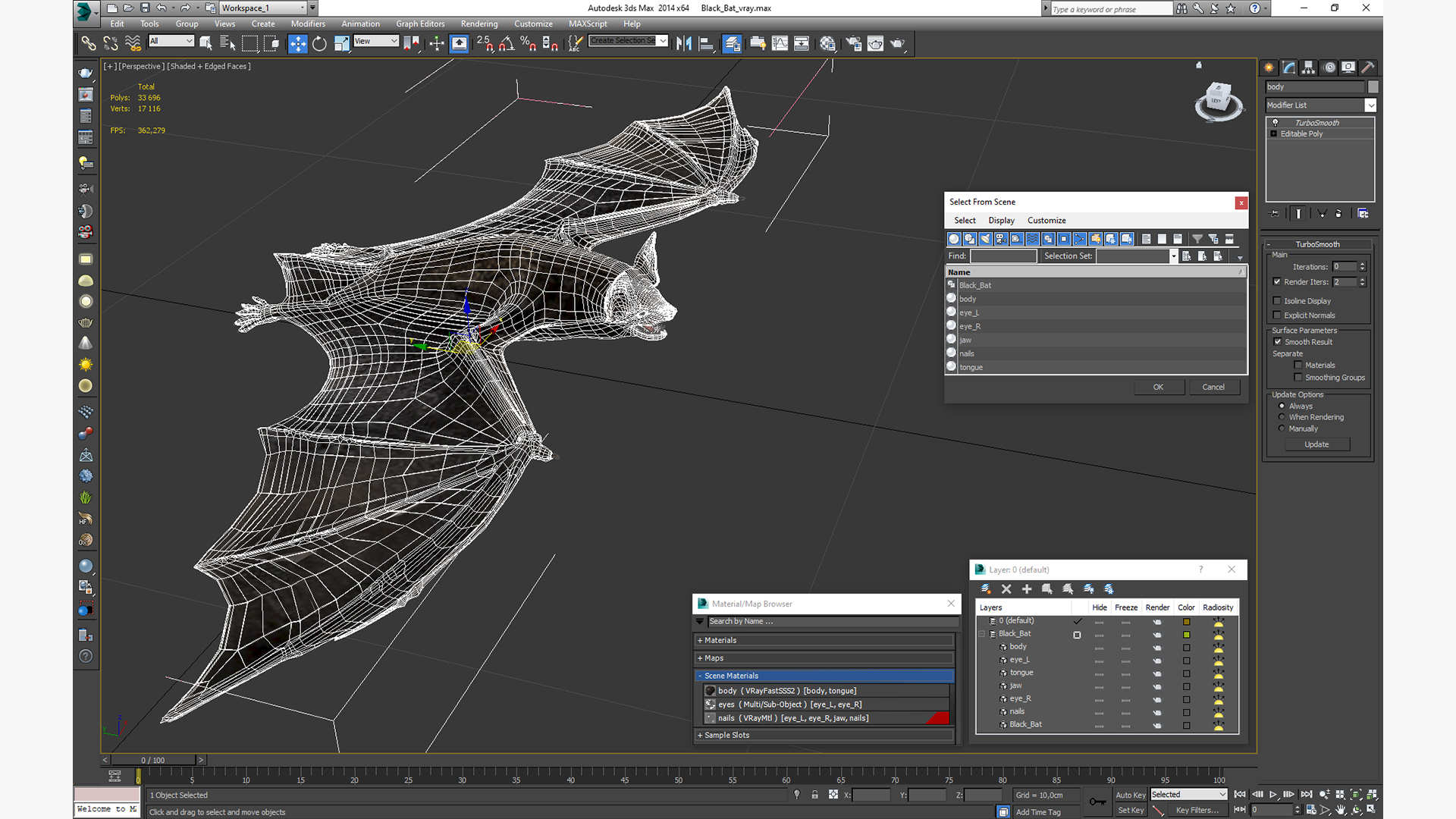
Task: Click the Select and Link chain icon
Action: point(89,43)
